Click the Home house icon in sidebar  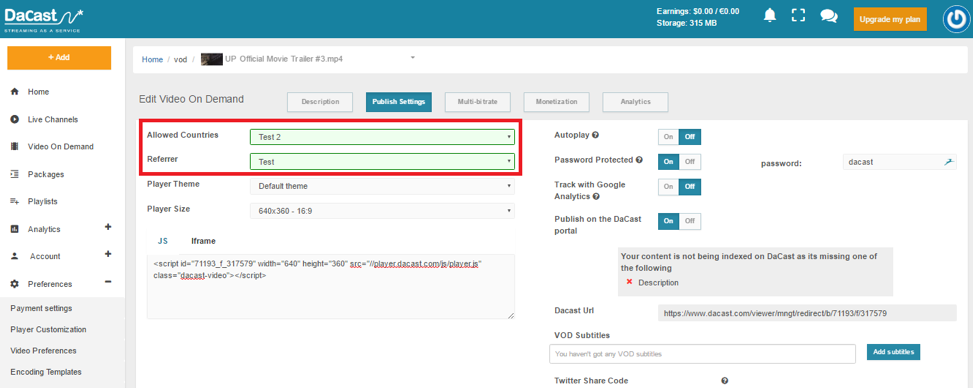(15, 92)
